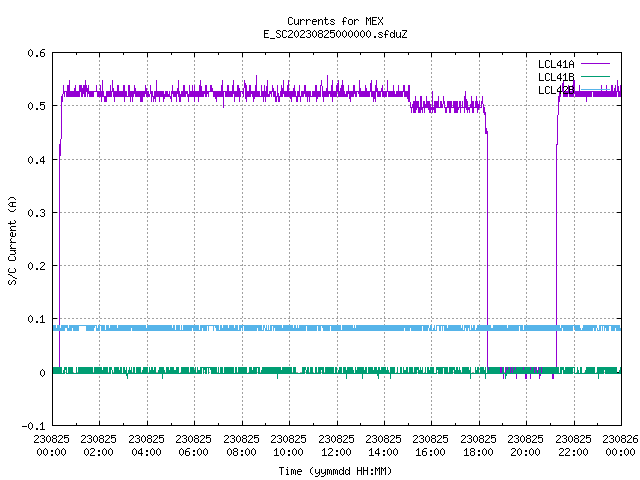Click the x-axis tick 230825 00:00
The width and height of the screenshot is (640, 480).
click(x=51, y=445)
